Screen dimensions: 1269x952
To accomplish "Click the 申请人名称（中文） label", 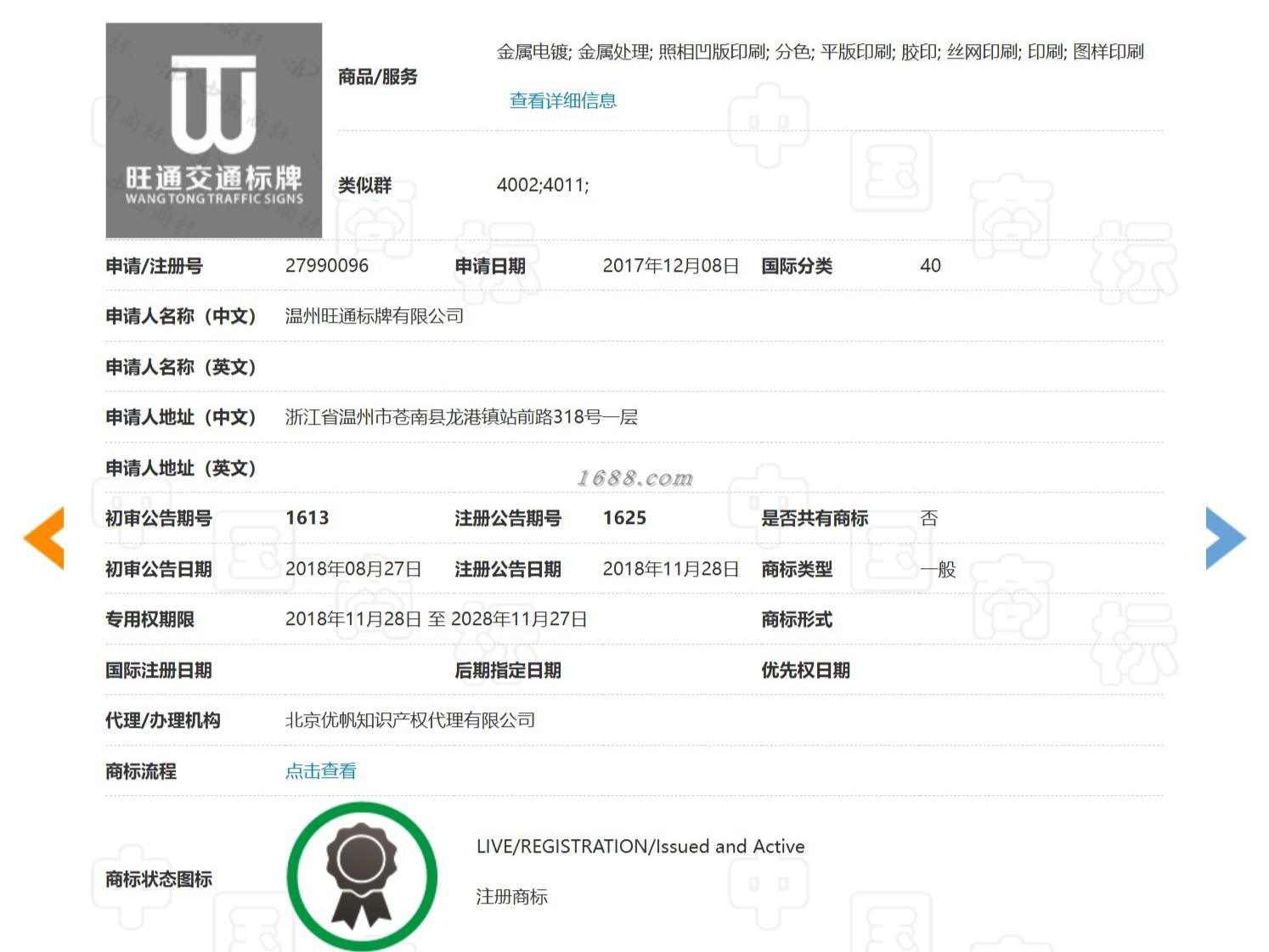I will click(181, 317).
